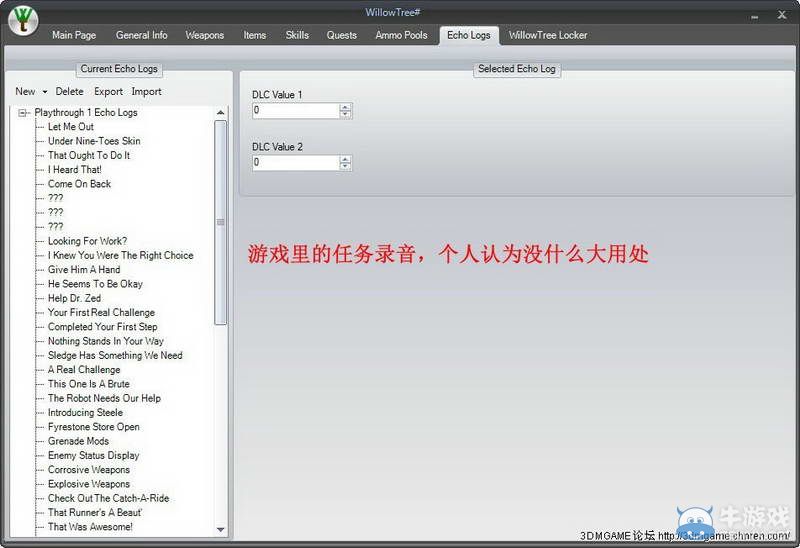Select 'Nothing Stands In Your Way' entry
Viewport: 800px width, 548px height.
106,341
